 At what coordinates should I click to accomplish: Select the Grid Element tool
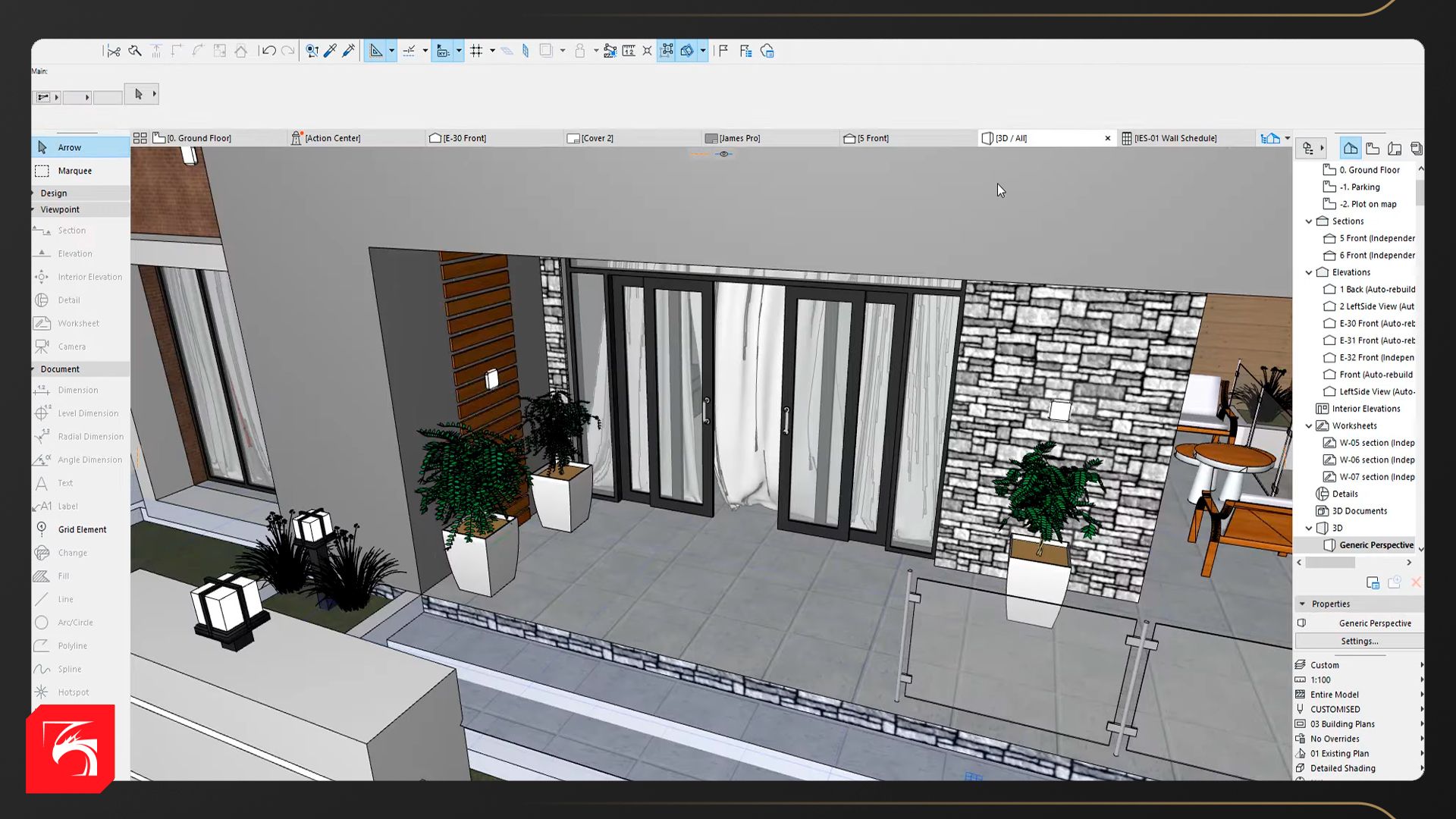tap(80, 529)
